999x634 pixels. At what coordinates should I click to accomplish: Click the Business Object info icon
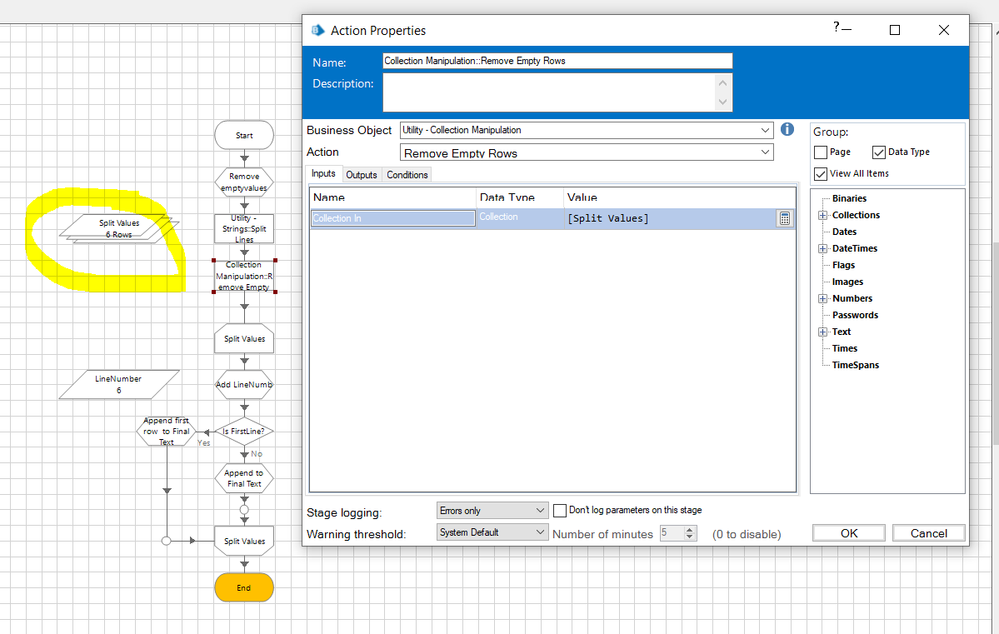(x=787, y=130)
